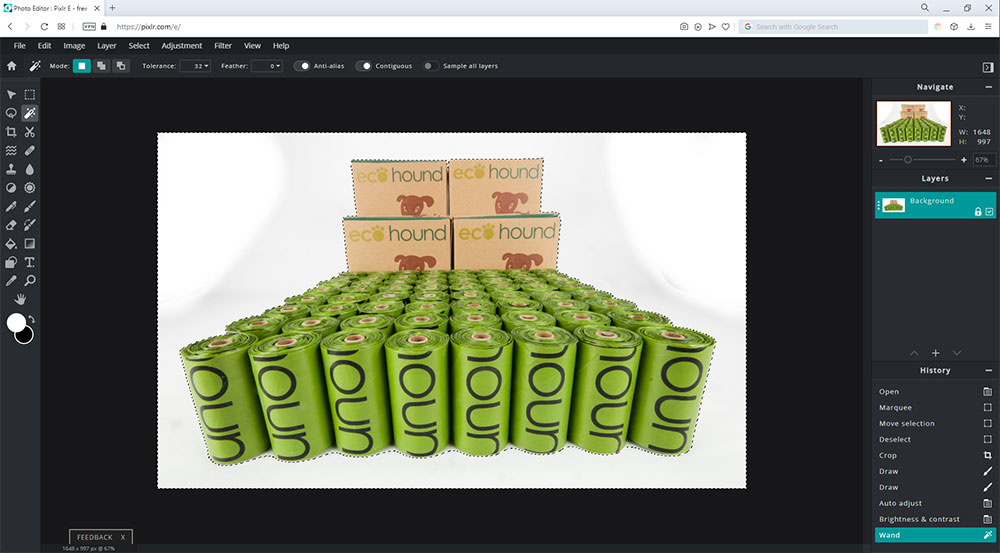Move layer down with arrow
The height and width of the screenshot is (553, 1000).
(x=957, y=353)
